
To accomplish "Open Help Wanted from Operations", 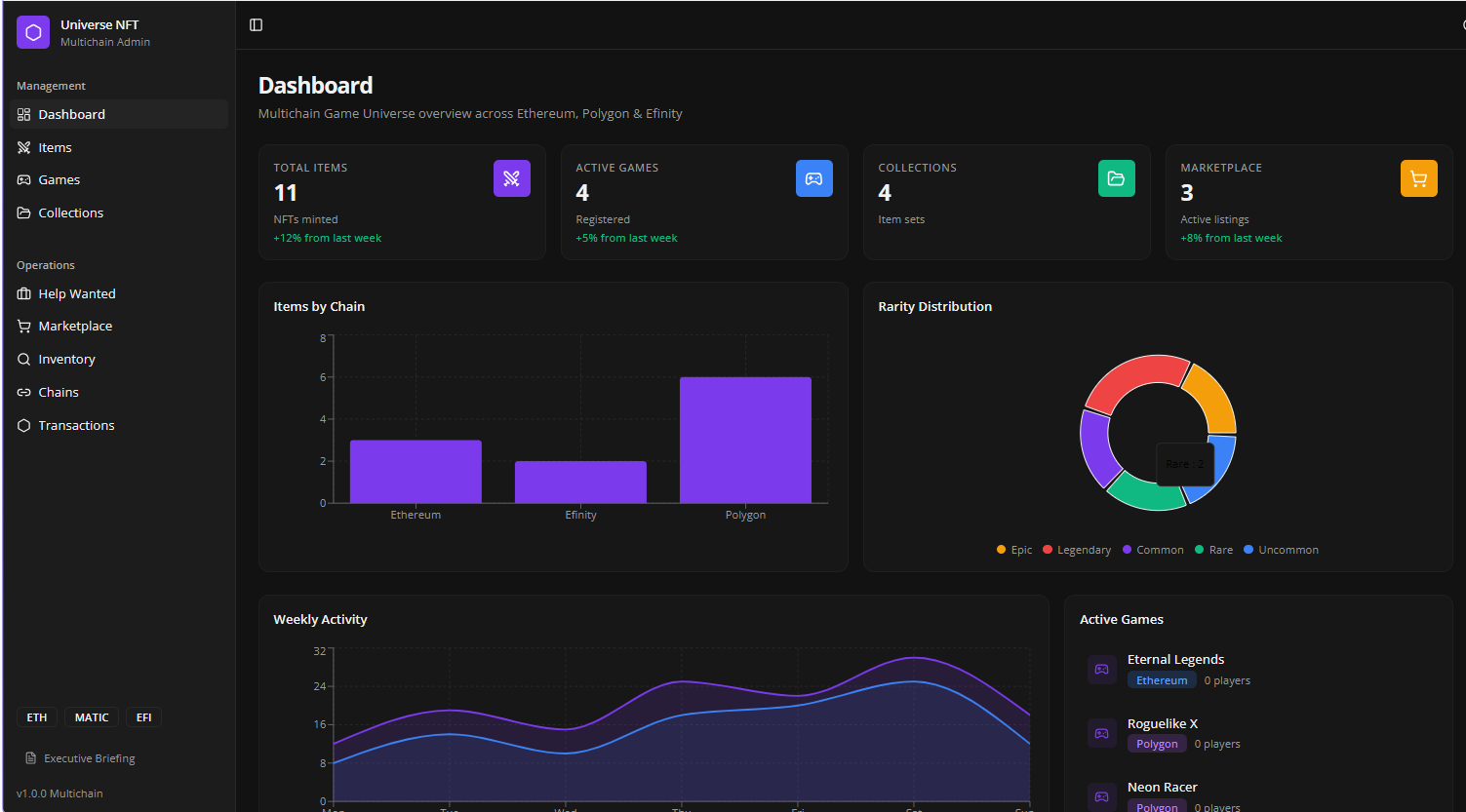I will pos(76,294).
